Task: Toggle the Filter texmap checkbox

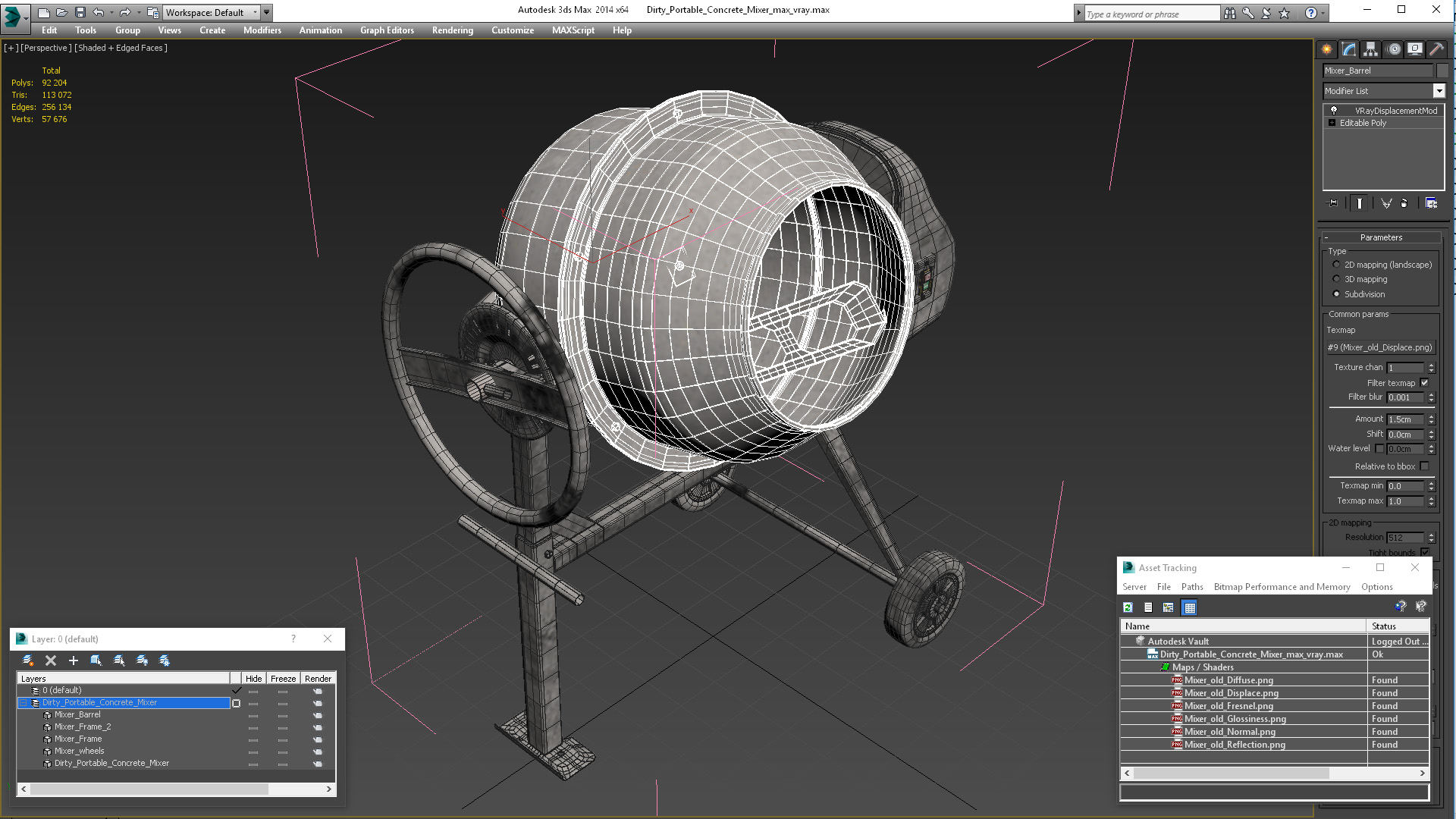Action: coord(1424,383)
